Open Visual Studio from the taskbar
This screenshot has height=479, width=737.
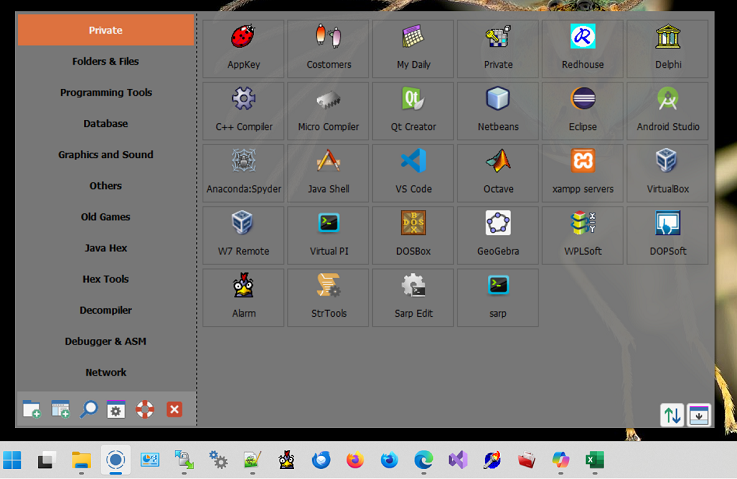pos(458,460)
